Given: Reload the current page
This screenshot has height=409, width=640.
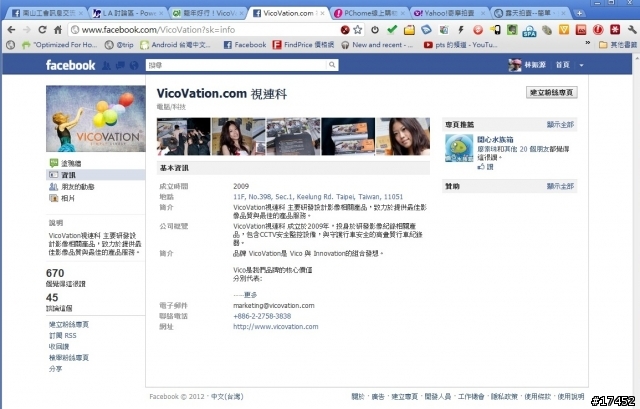Looking at the screenshot, I should point(42,30).
